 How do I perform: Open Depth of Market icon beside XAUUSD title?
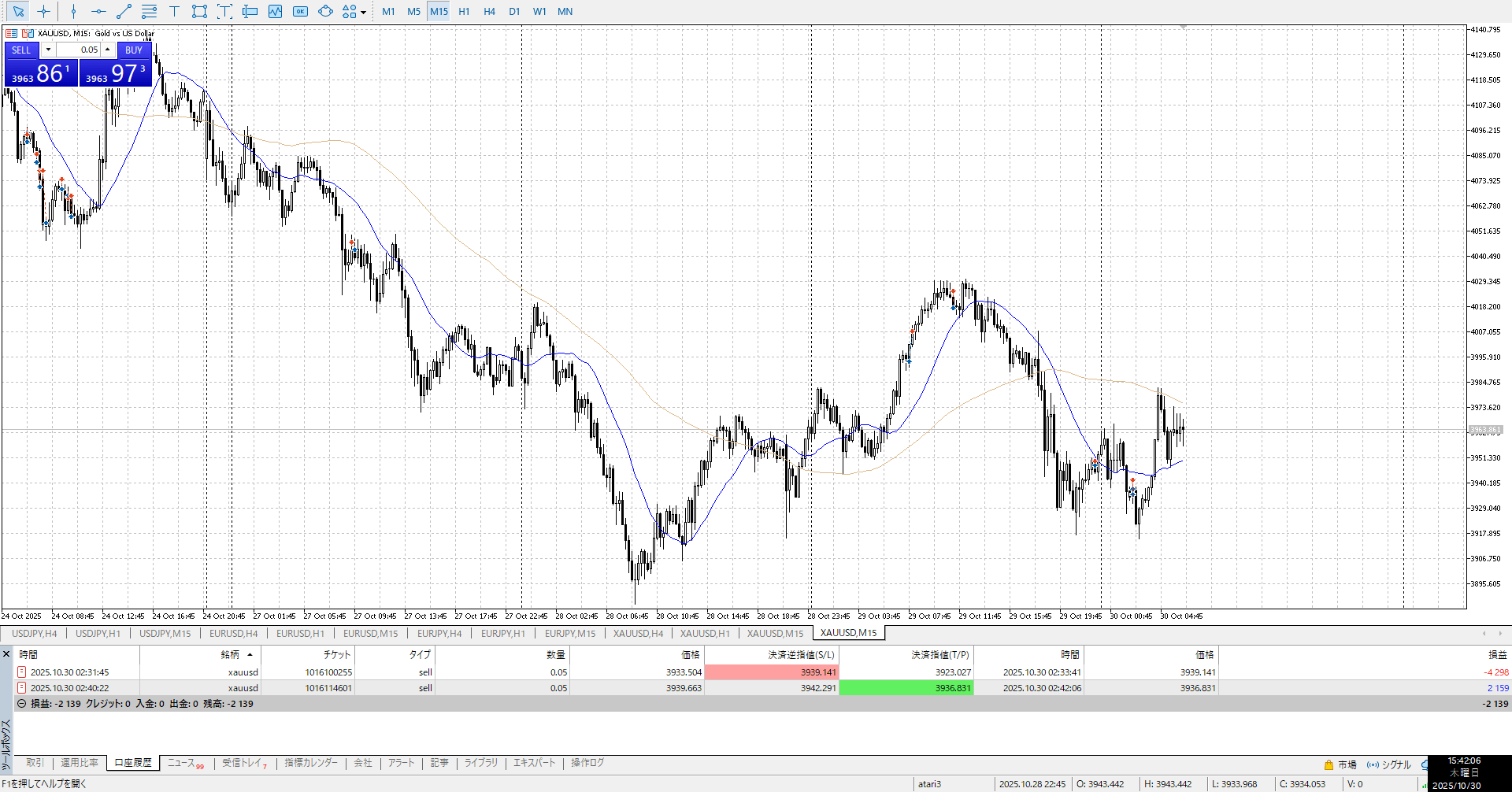12,34
